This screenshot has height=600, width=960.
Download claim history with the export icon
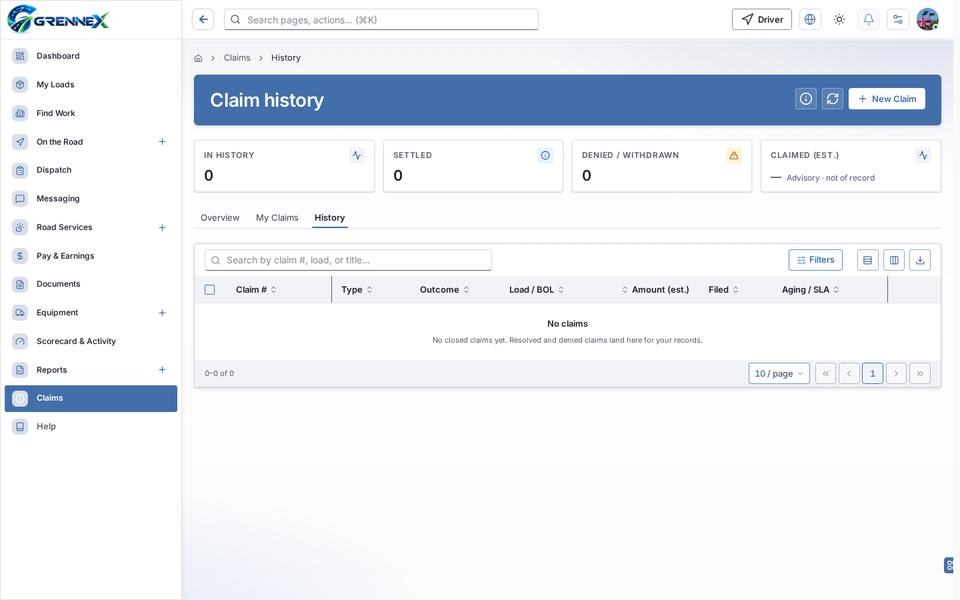click(920, 260)
